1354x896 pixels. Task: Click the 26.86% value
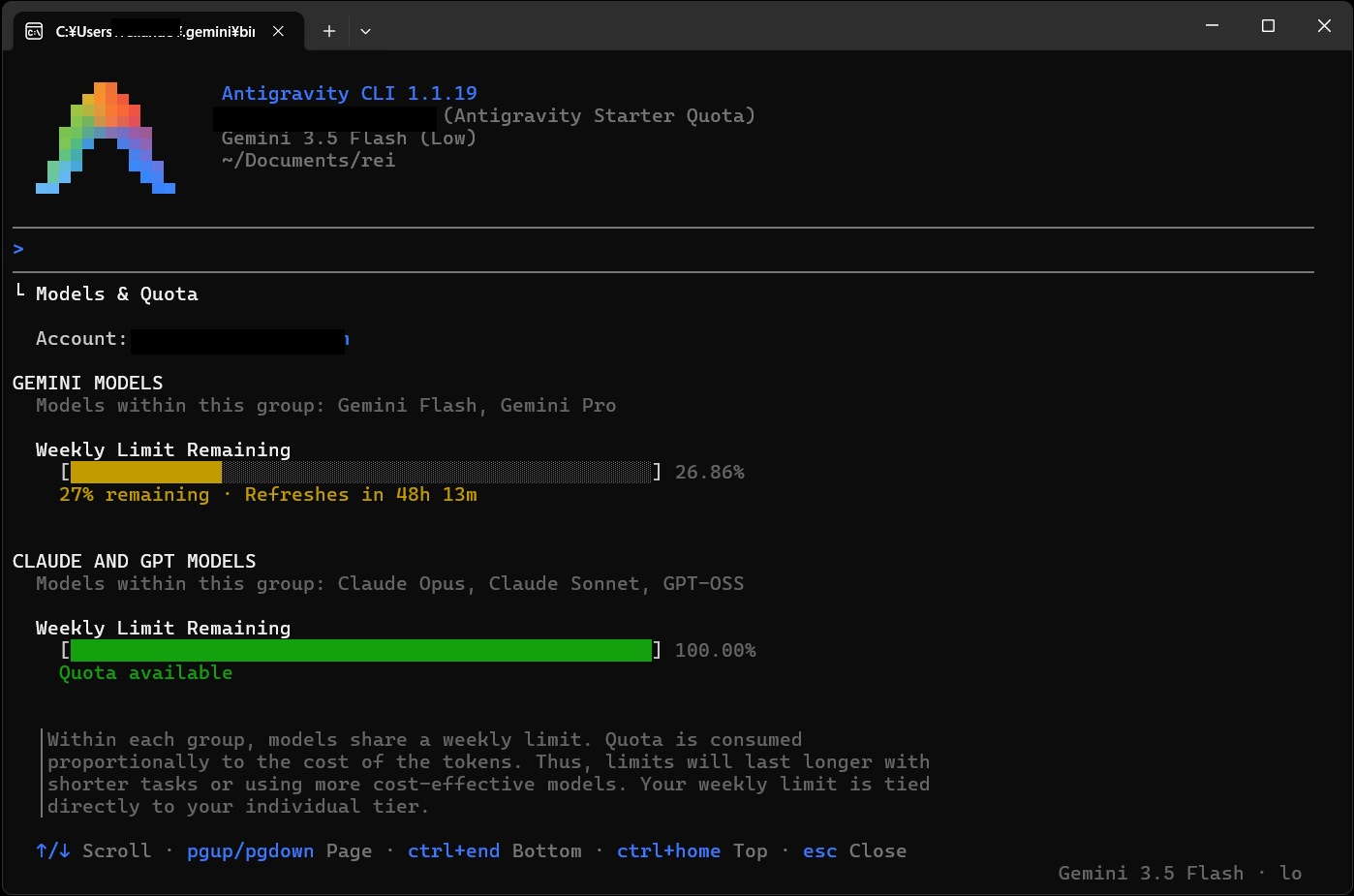710,472
